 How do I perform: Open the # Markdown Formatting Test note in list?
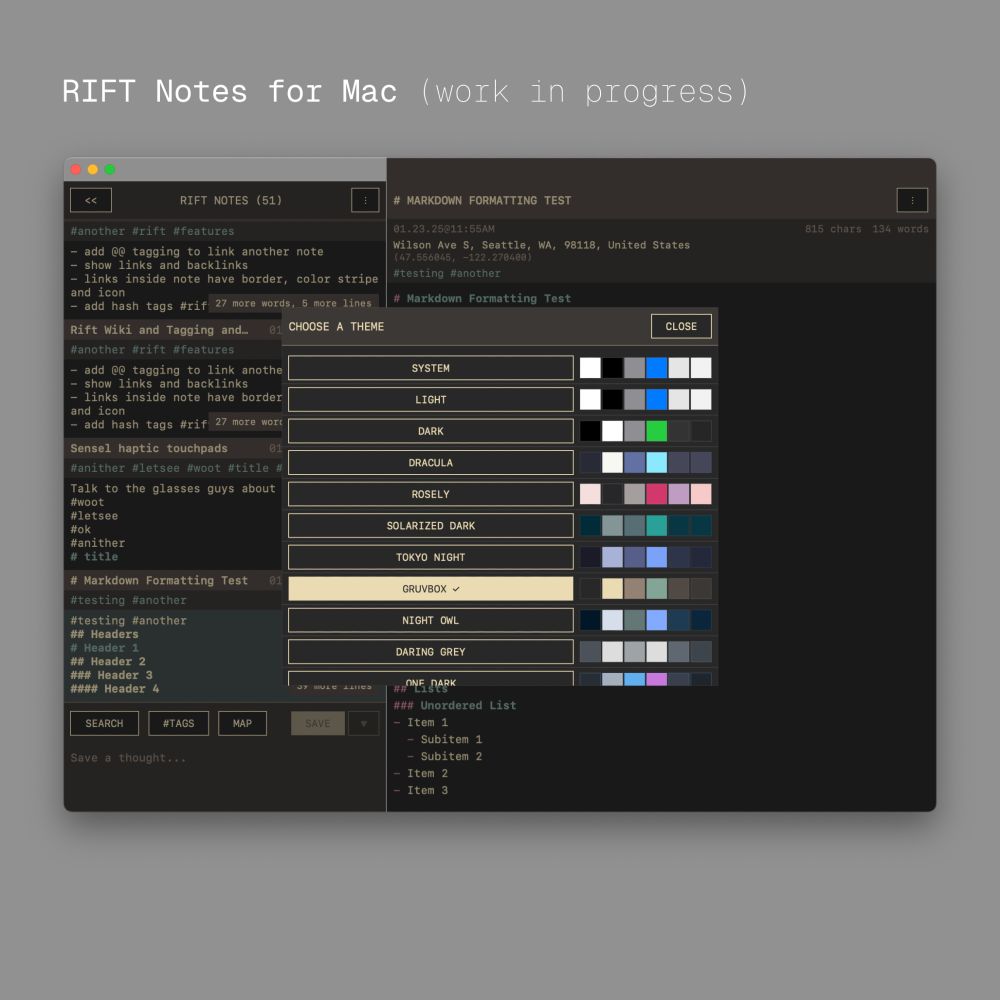[x=159, y=580]
